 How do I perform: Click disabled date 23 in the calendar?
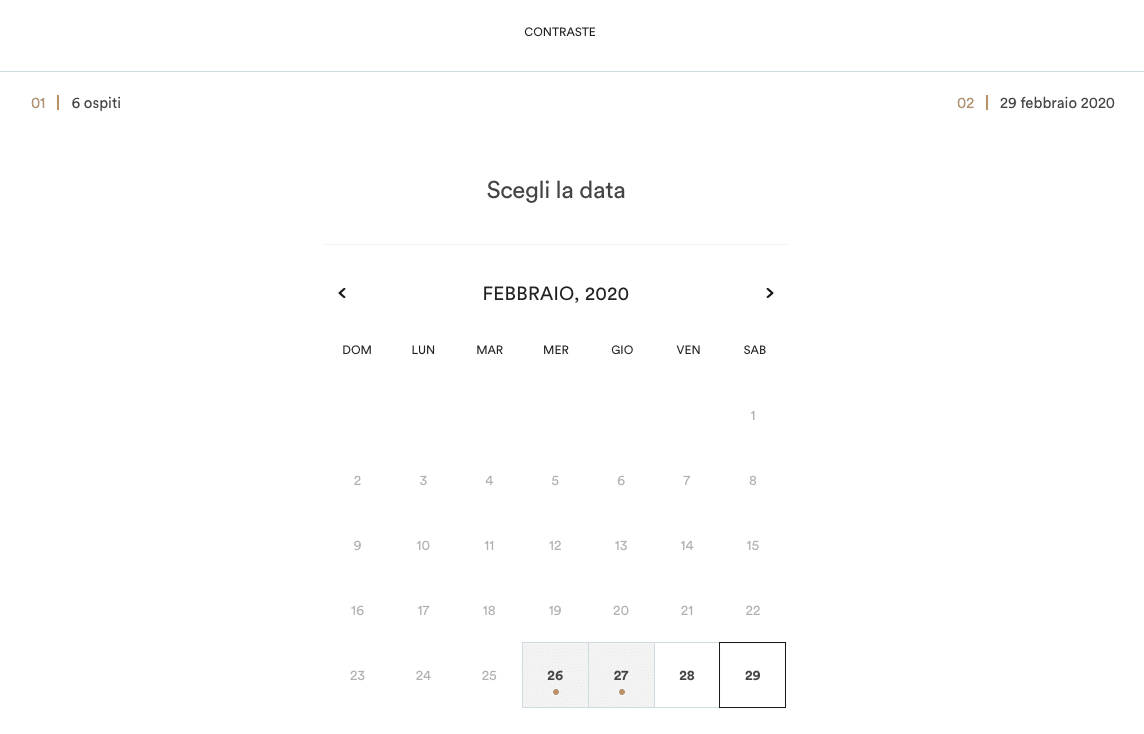tap(357, 675)
